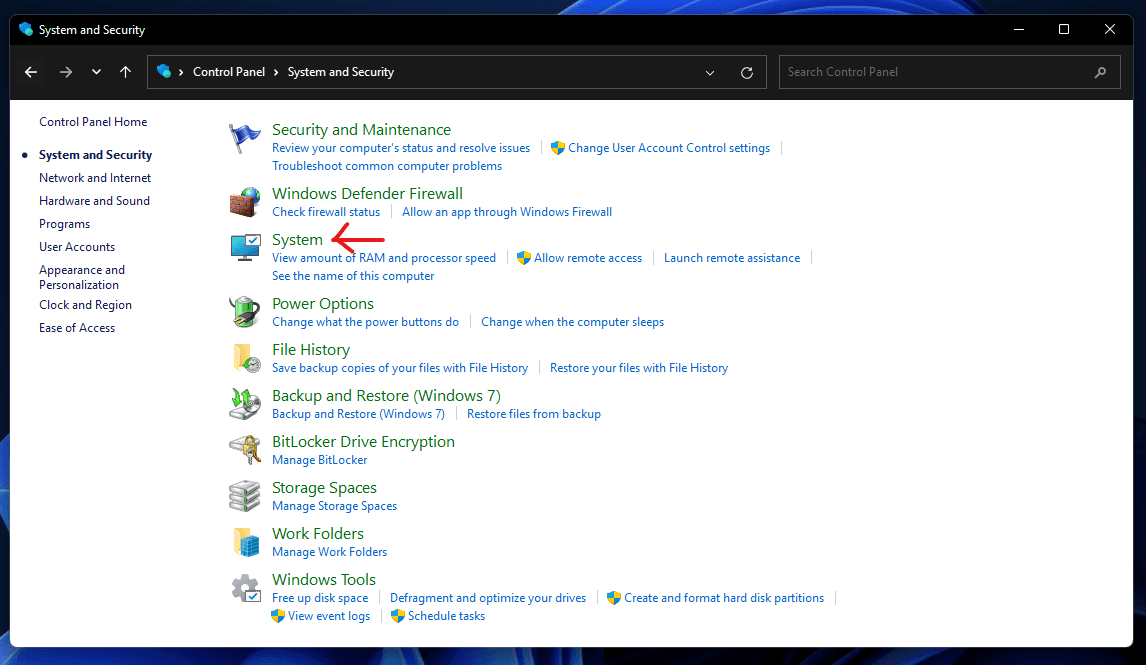Click Schedule tasks
Viewport: 1146px width, 665px height.
tap(447, 617)
